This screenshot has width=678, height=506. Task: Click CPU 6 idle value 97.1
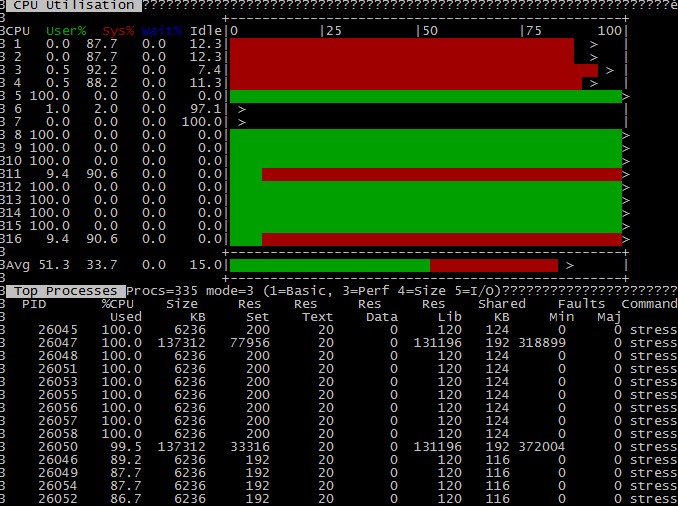tap(206, 109)
